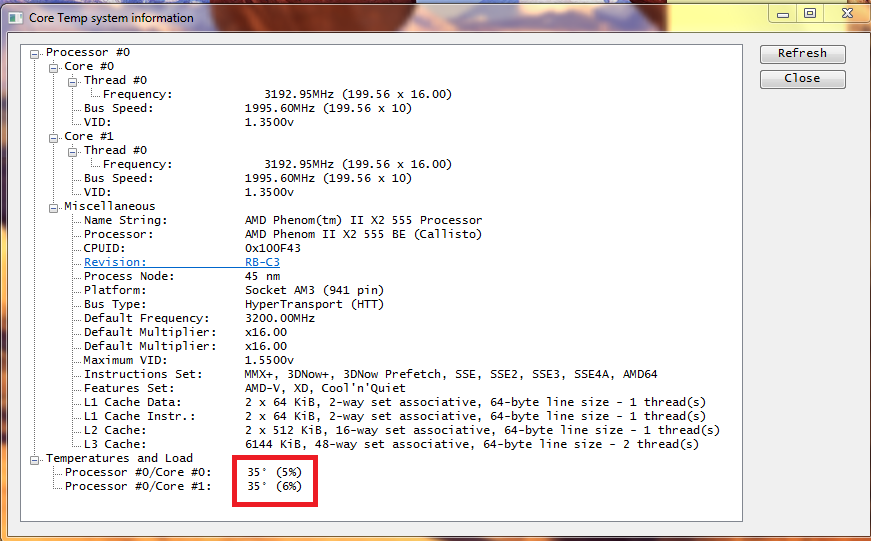Close the window using X icon
This screenshot has height=541, width=871.
(847, 14)
